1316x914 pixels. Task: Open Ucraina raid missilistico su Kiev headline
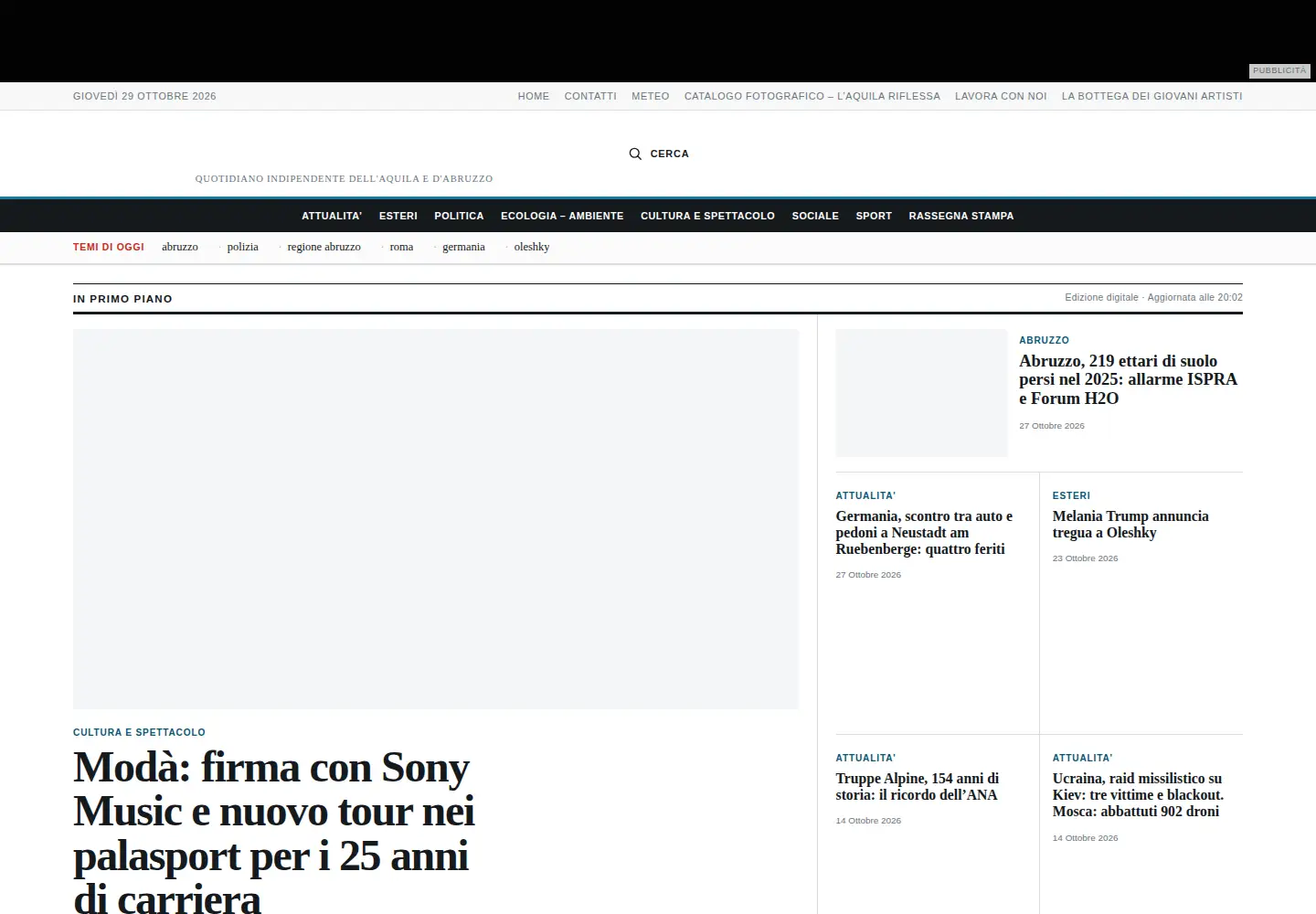(x=1138, y=795)
